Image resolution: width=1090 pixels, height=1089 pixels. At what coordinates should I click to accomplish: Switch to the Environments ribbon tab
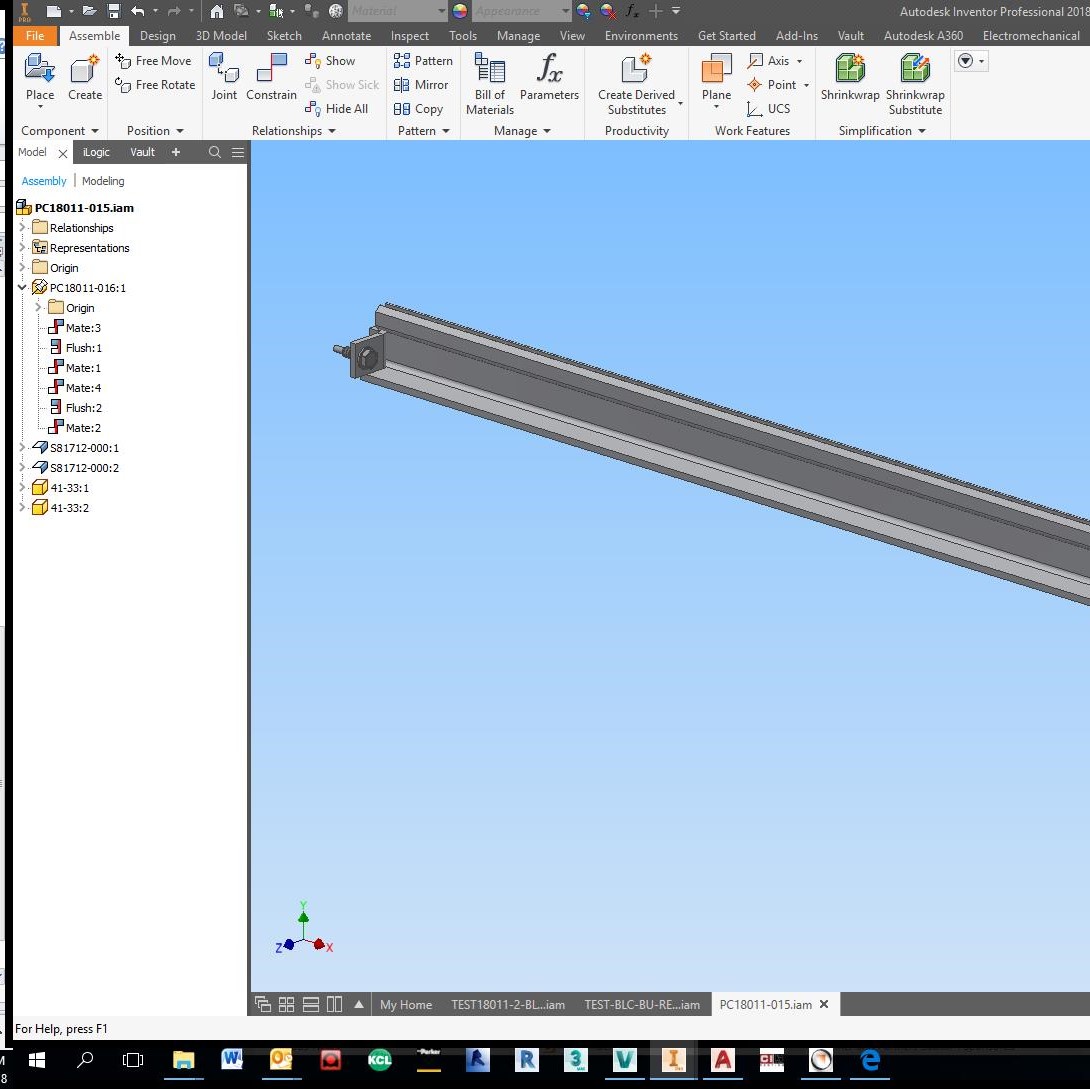[x=641, y=35]
